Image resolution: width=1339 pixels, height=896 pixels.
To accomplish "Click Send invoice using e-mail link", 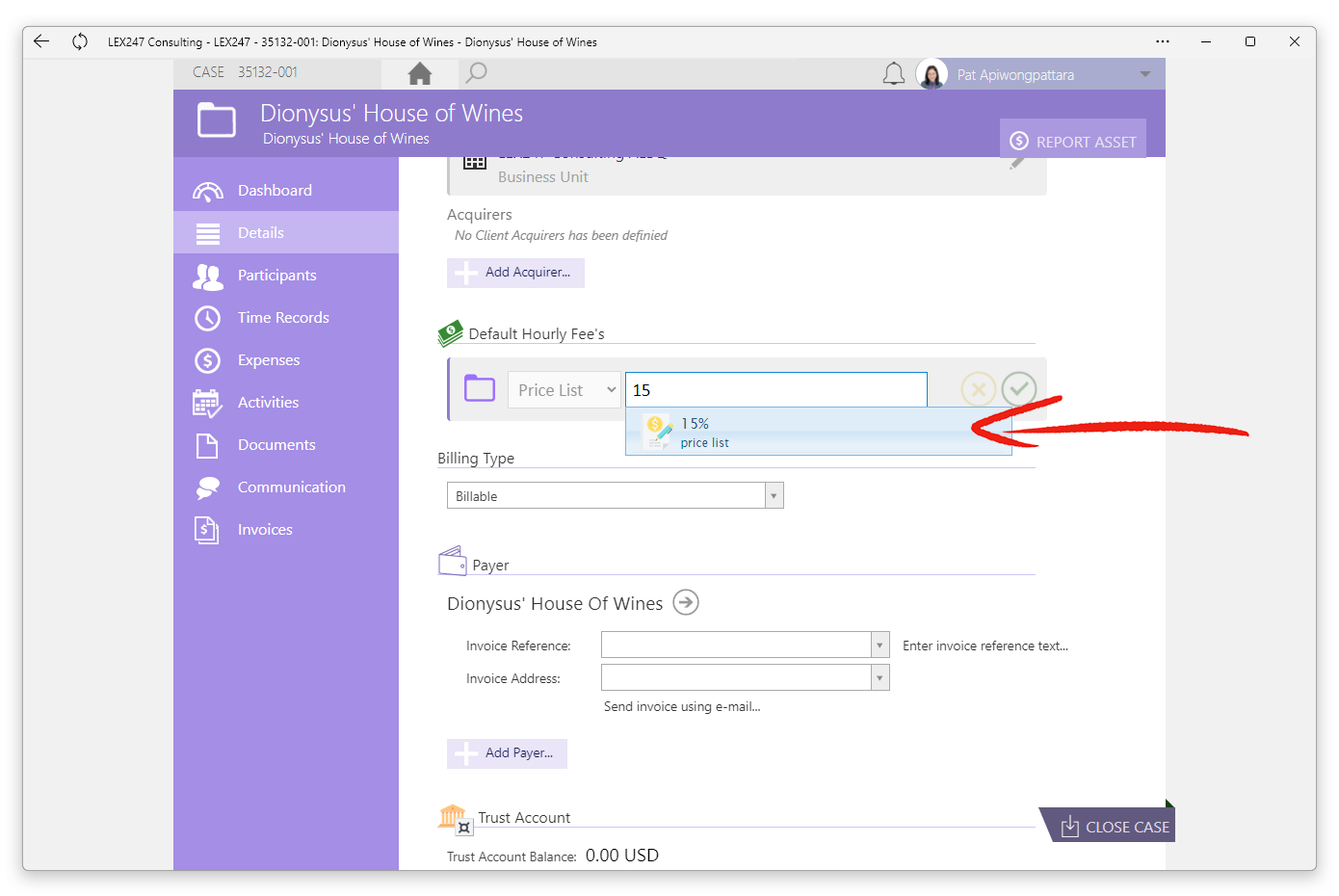I will [x=682, y=707].
